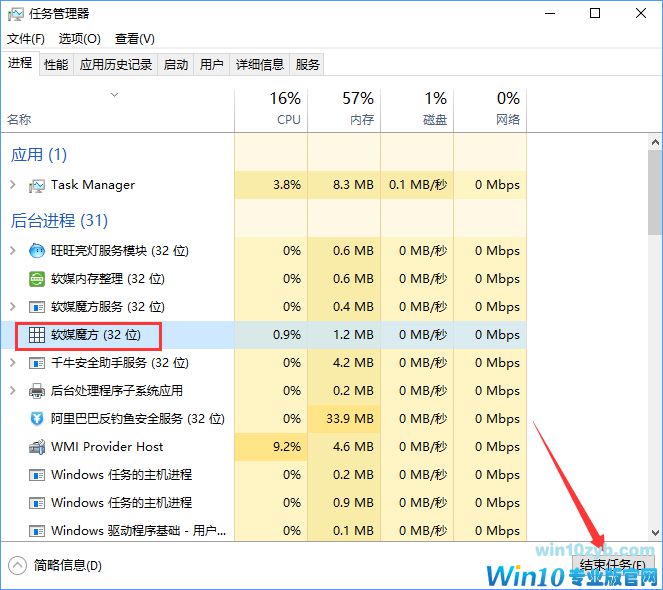Open the 文件(F) menu
The height and width of the screenshot is (590, 663).
26,39
